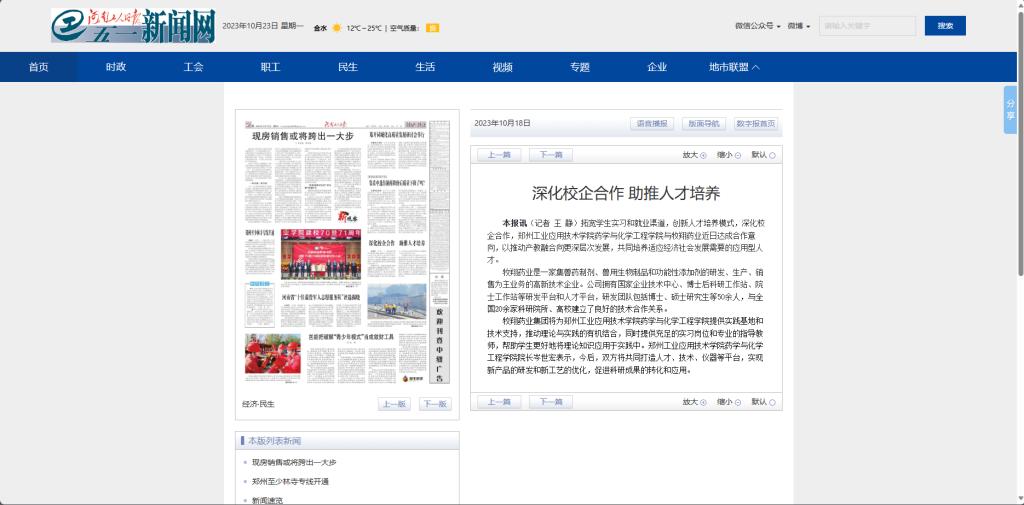The width and height of the screenshot is (1024, 505).
Task: Go to the 视频 navigation section
Action: 502,67
